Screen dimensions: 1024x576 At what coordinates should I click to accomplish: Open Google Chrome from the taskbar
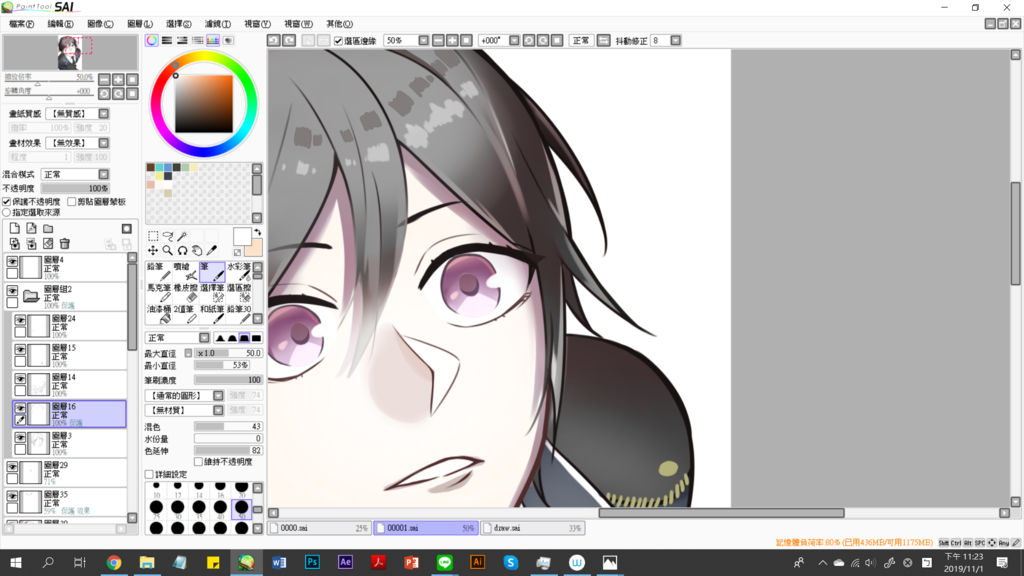pyautogui.click(x=114, y=562)
